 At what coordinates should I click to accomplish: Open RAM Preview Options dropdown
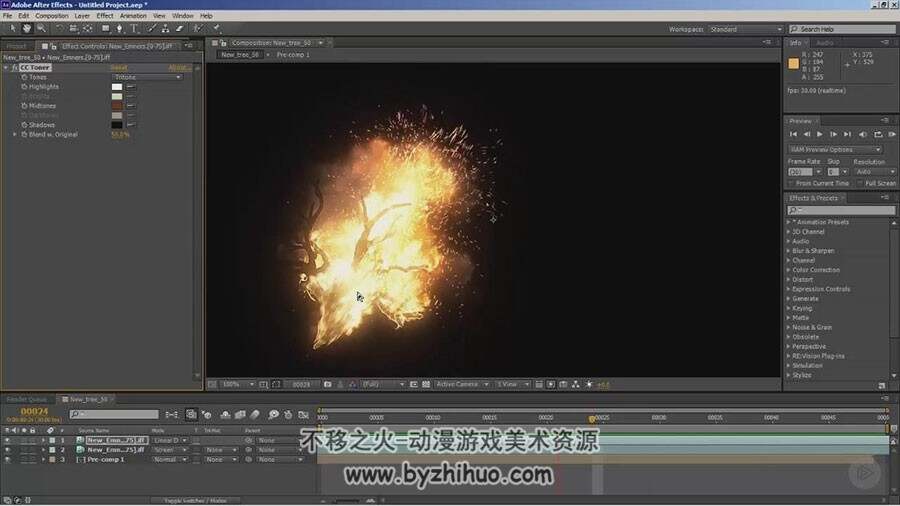pos(835,149)
